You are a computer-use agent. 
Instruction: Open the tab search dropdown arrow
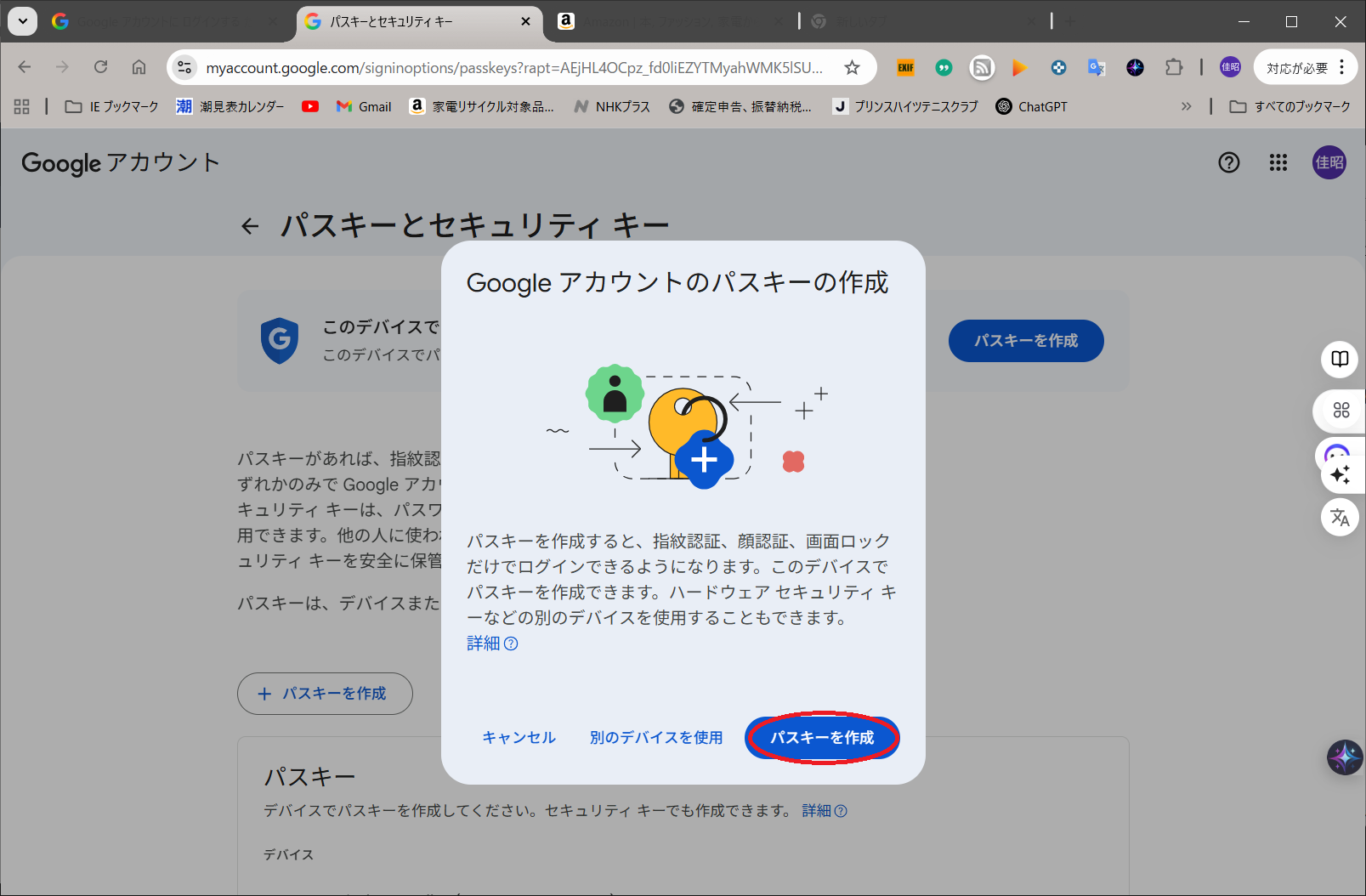[x=23, y=21]
